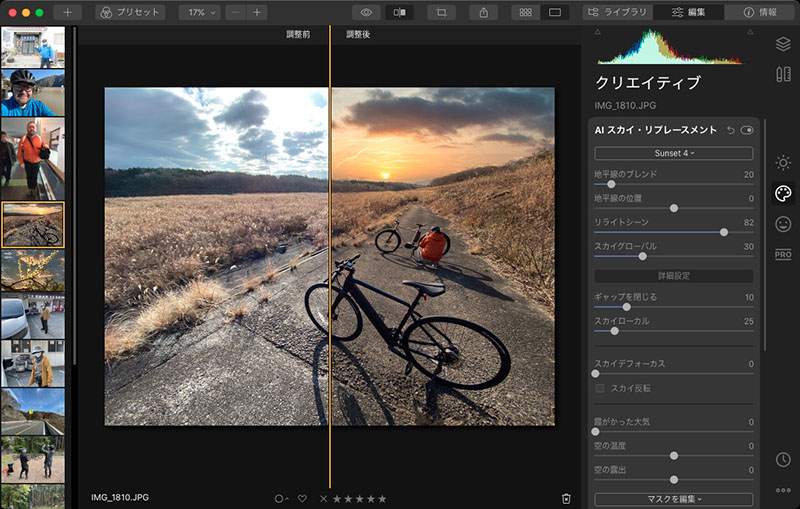Open the 編集 edit tab

pyautogui.click(x=688, y=12)
